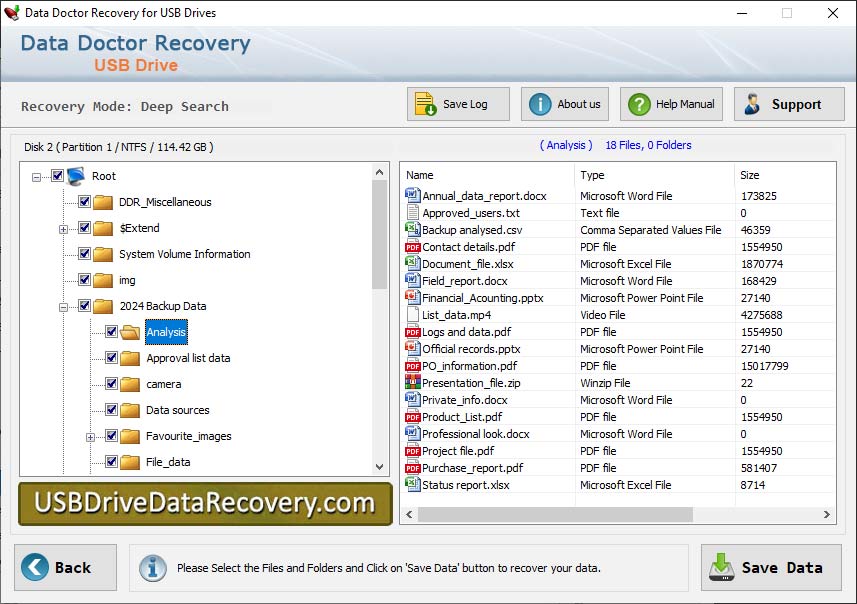Click the Save Log icon
The width and height of the screenshot is (857, 604).
click(x=422, y=103)
